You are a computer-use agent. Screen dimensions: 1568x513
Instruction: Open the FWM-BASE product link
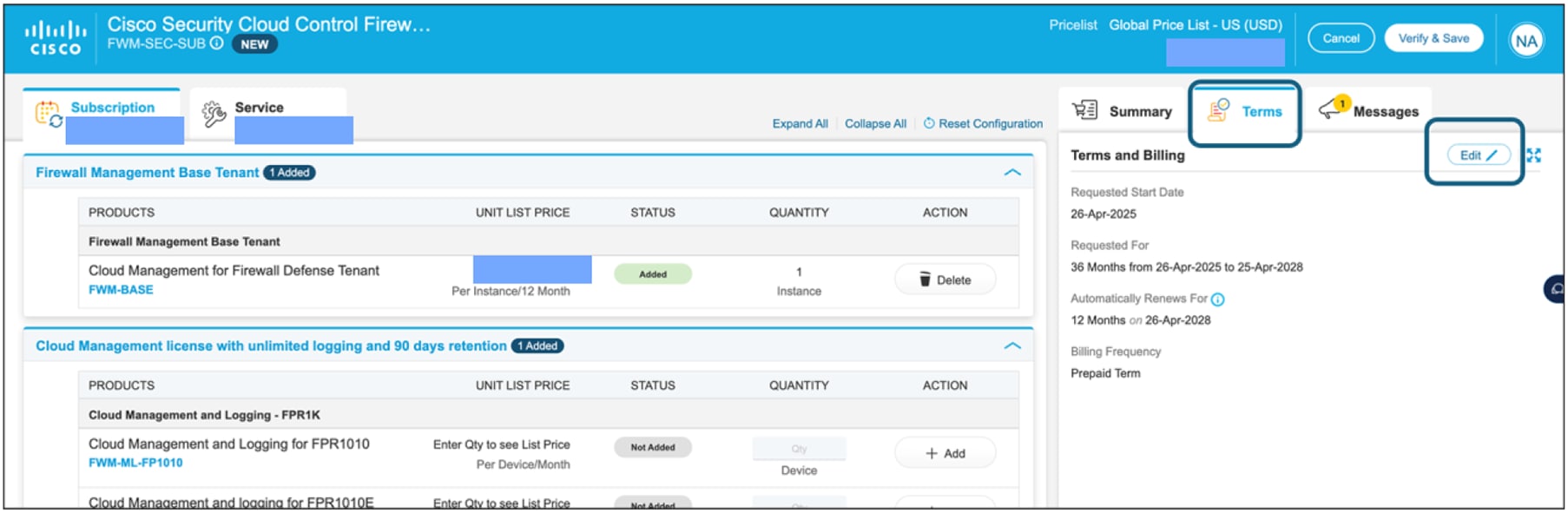tap(121, 290)
